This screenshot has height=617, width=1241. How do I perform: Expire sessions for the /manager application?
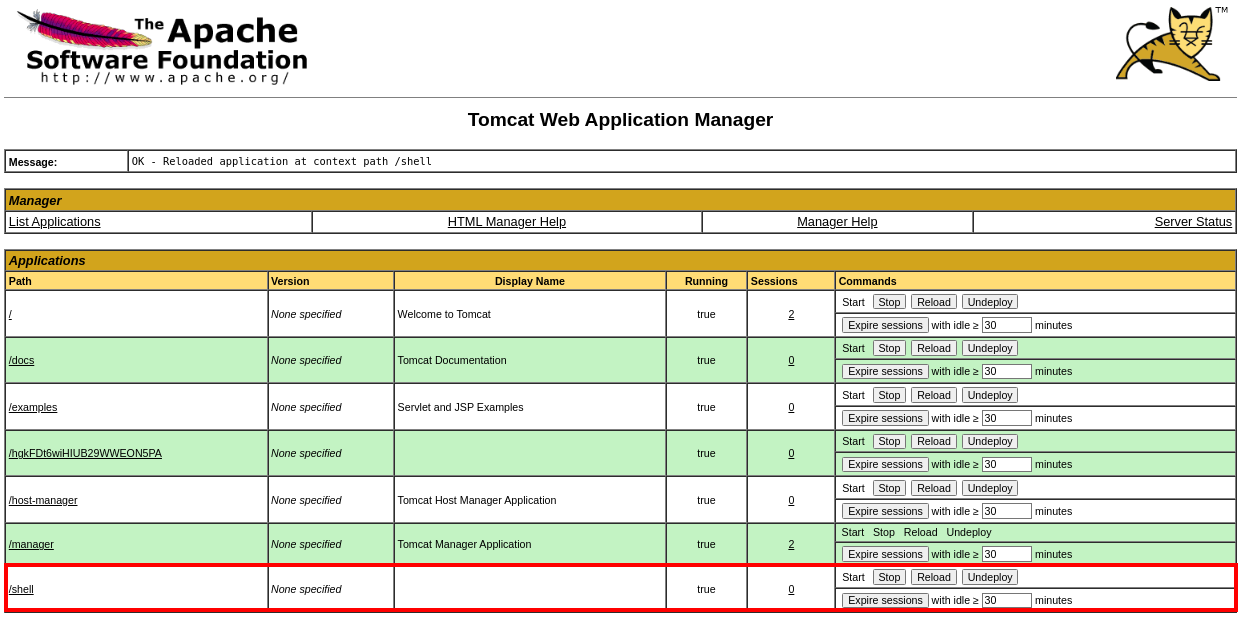[885, 554]
